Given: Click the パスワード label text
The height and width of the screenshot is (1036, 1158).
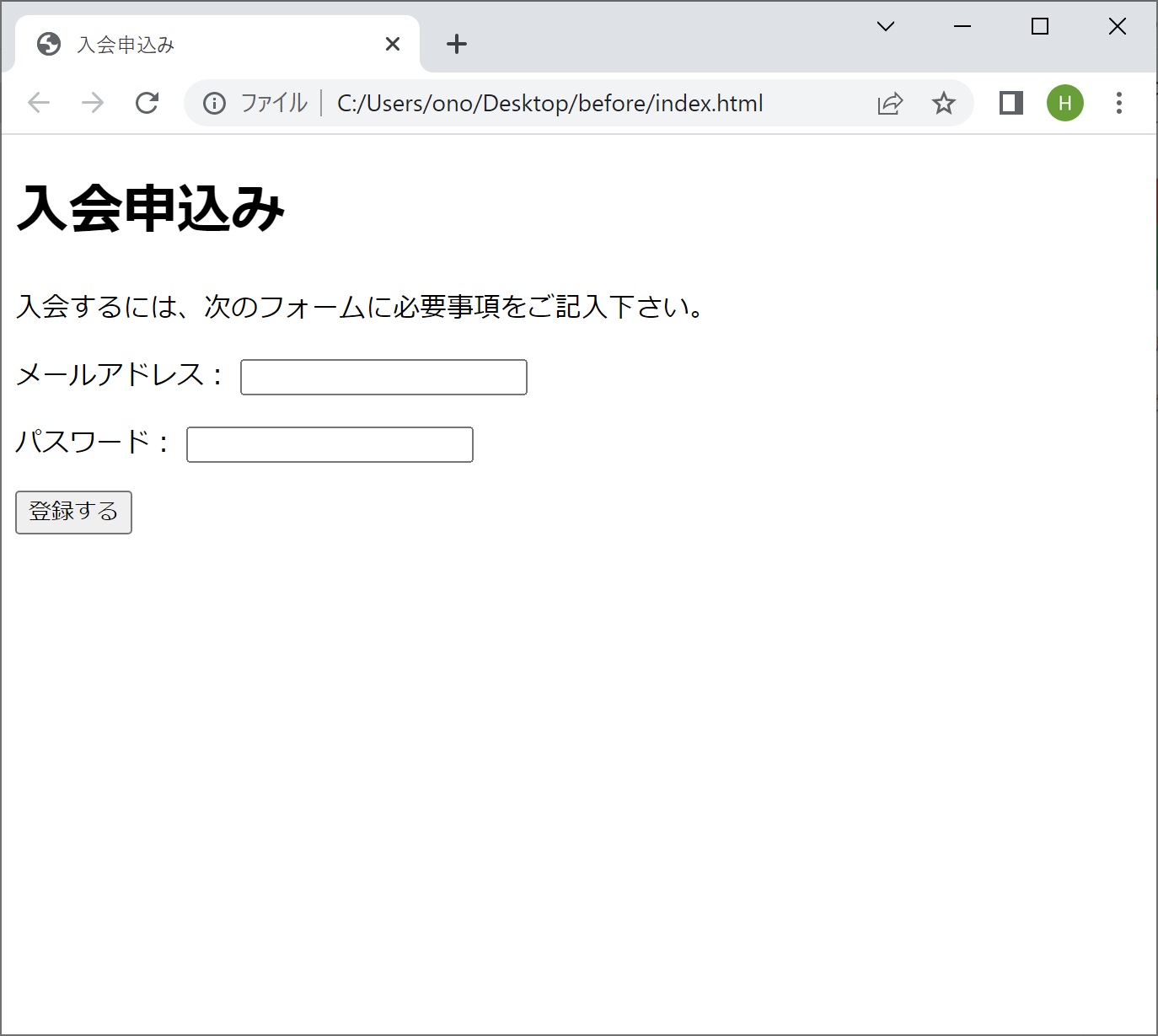Looking at the screenshot, I should pyautogui.click(x=93, y=442).
